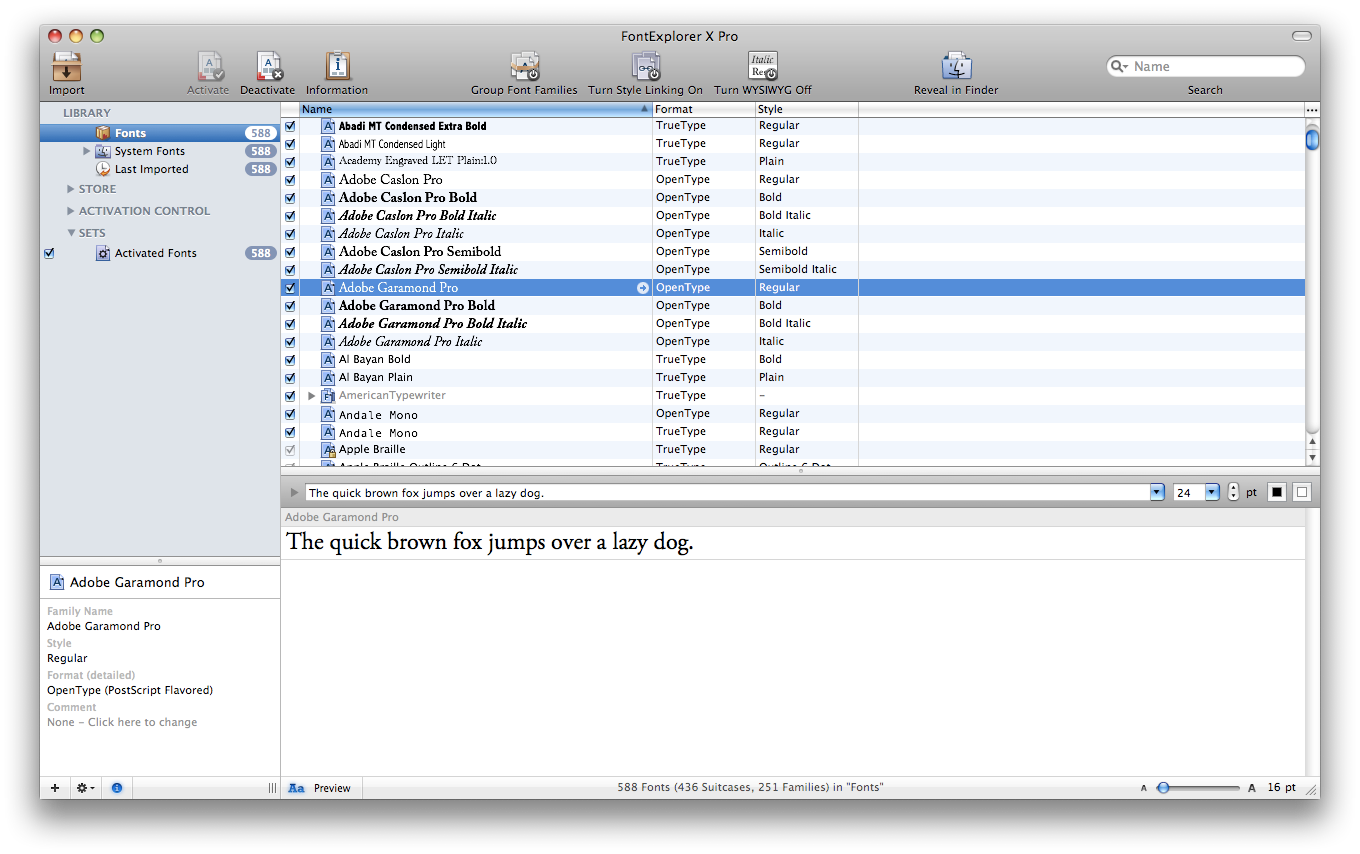Click the Activate toolbar icon
Viewport: 1360px width, 854px height.
(x=211, y=67)
